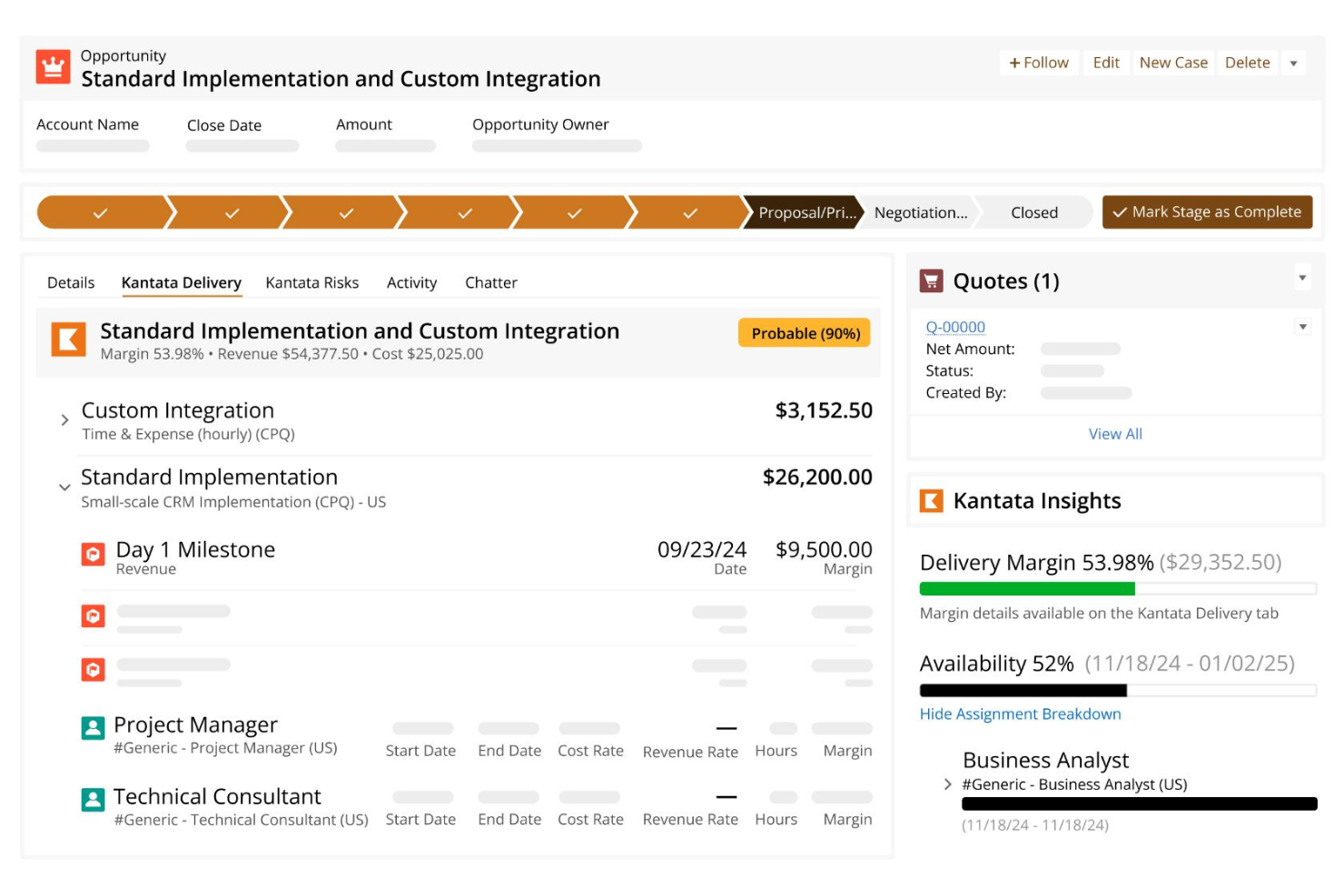Select the Closed stage in path

point(1034,212)
